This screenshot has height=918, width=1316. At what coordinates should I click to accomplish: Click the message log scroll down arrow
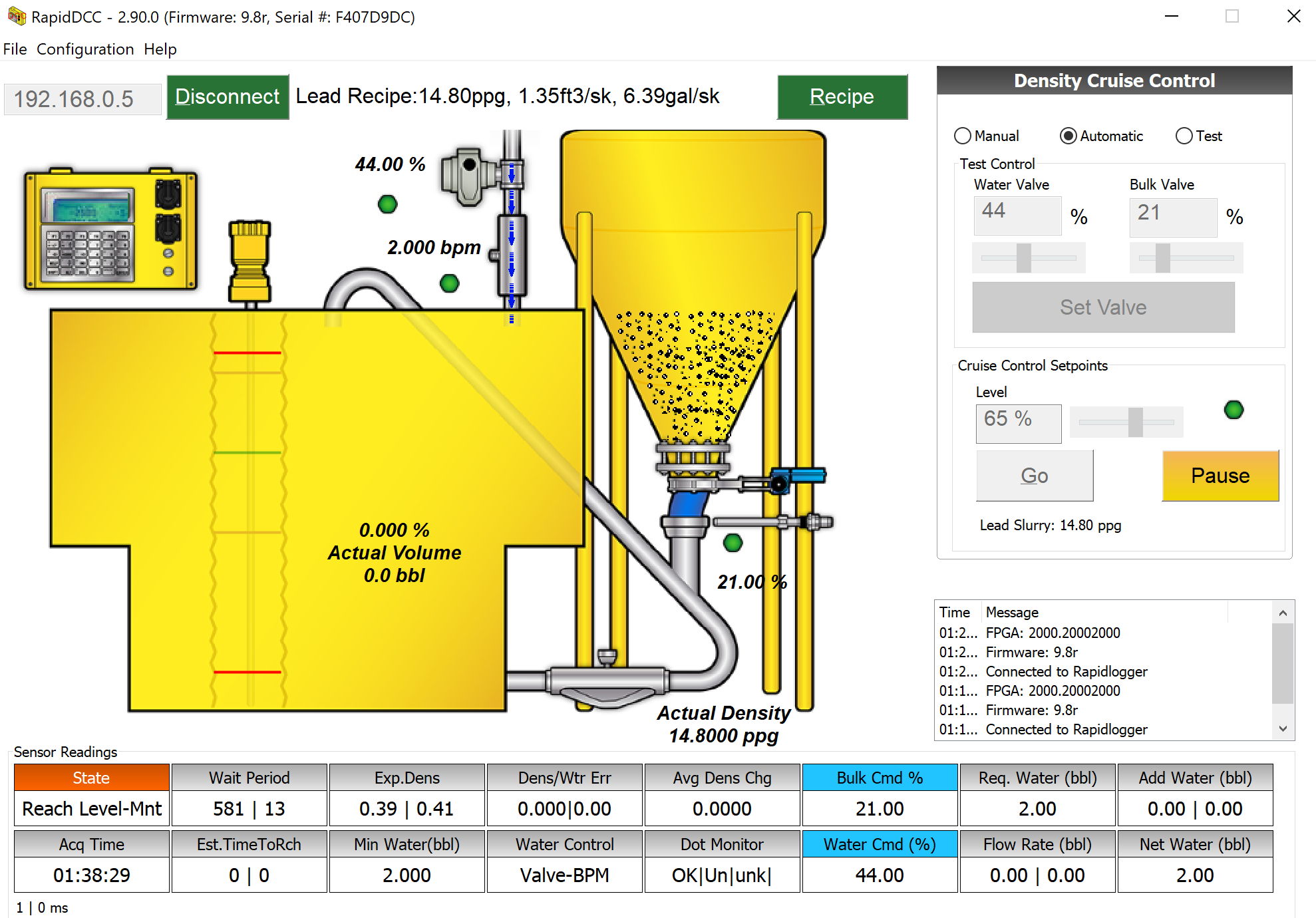click(x=1283, y=729)
